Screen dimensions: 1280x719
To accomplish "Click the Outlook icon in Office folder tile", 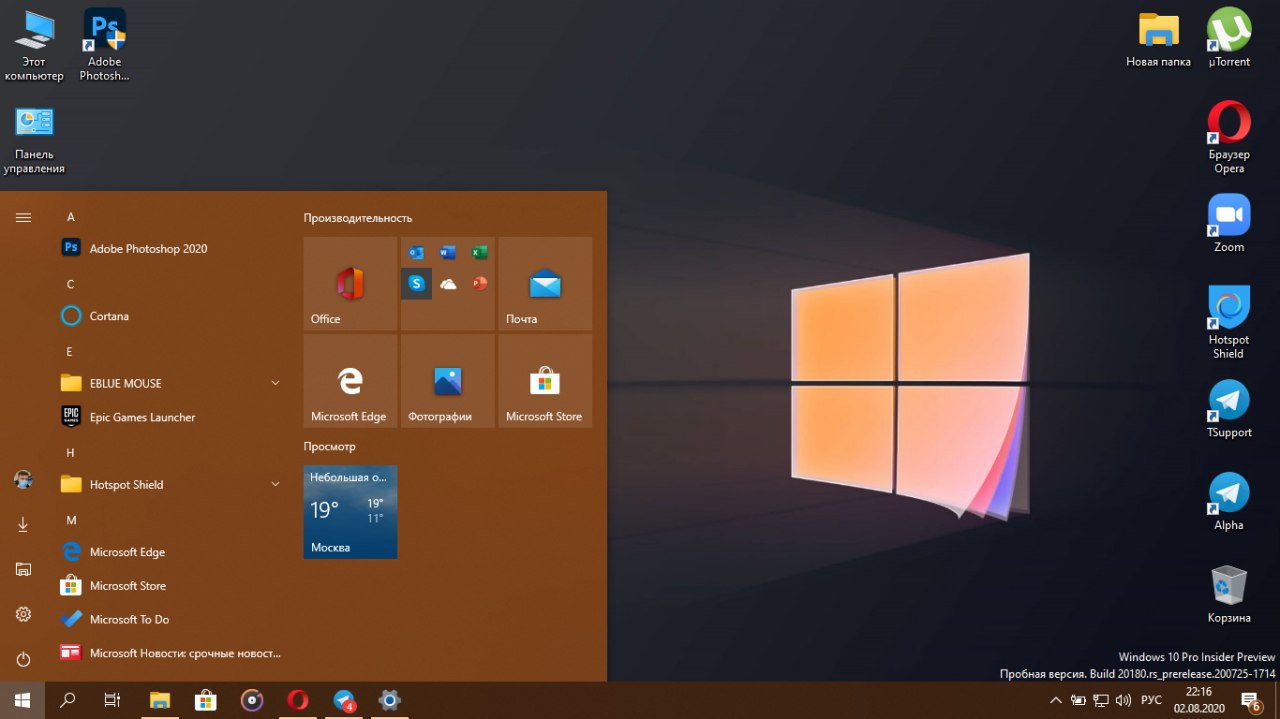I will pyautogui.click(x=417, y=253).
